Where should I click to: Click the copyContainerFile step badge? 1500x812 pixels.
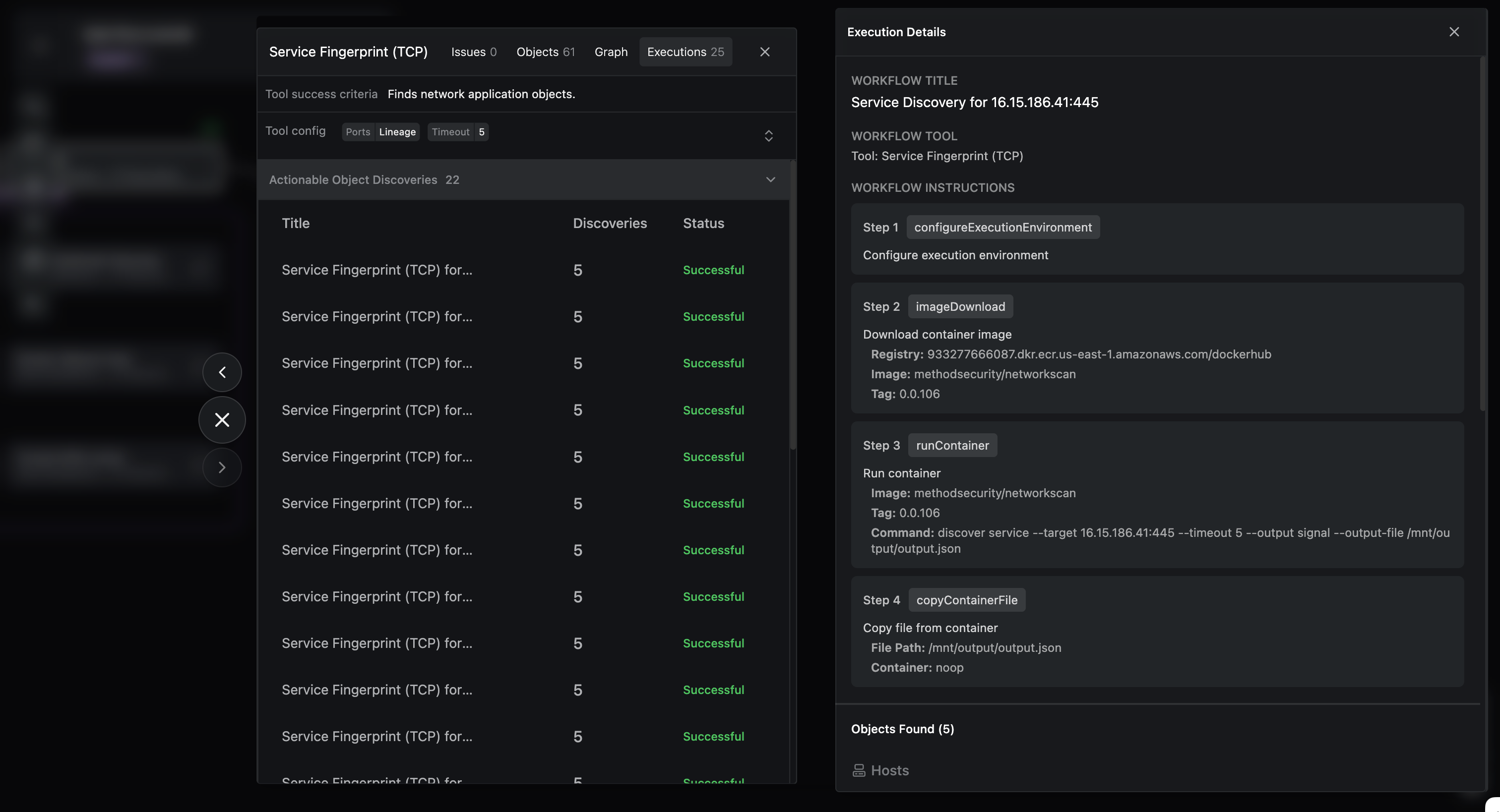click(x=966, y=600)
